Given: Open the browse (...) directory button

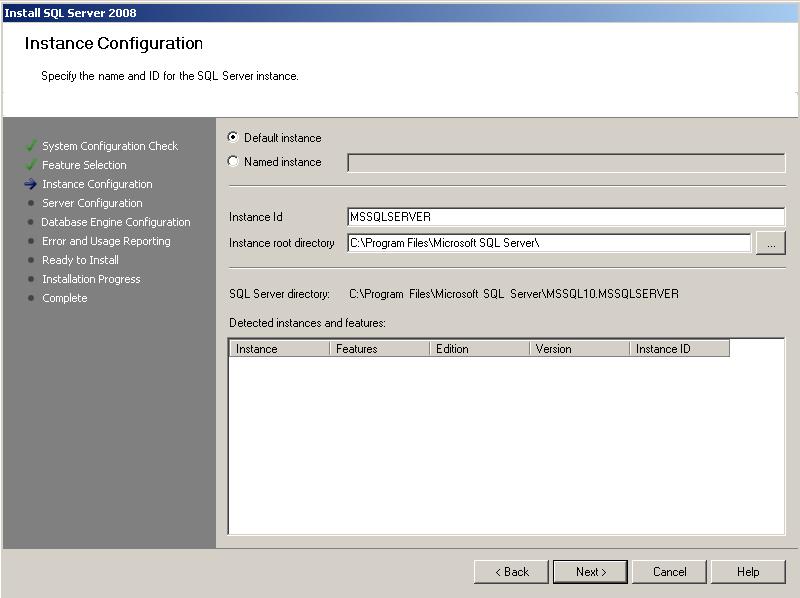Looking at the screenshot, I should coord(770,243).
